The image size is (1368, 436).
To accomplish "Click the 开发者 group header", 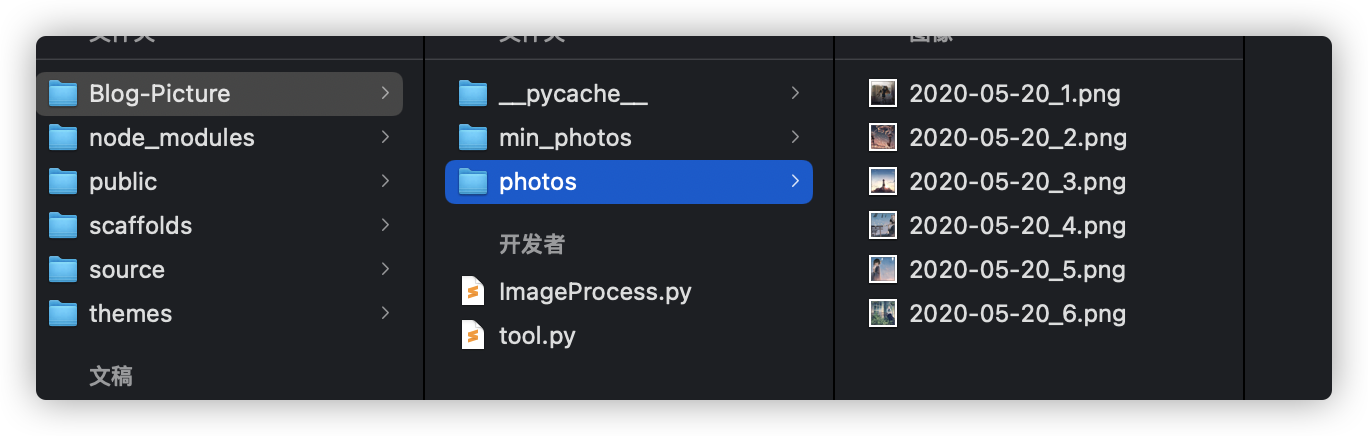I will click(532, 245).
